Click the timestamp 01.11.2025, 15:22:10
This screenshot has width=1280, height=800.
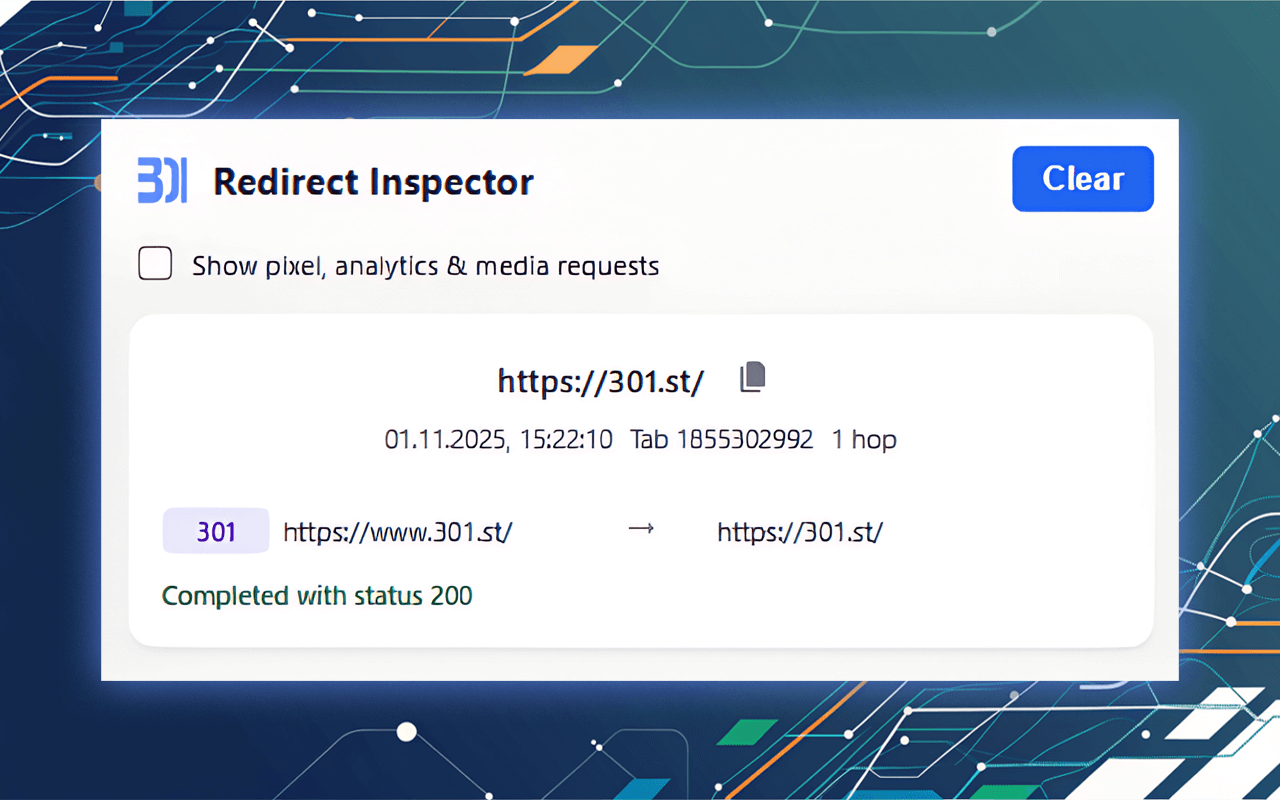[498, 440]
